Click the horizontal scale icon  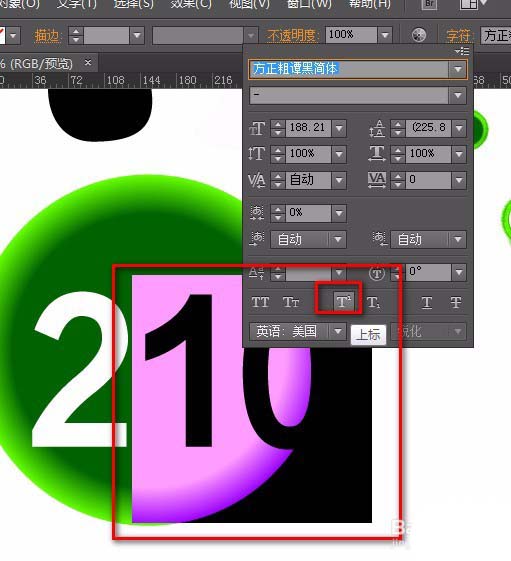click(x=377, y=154)
